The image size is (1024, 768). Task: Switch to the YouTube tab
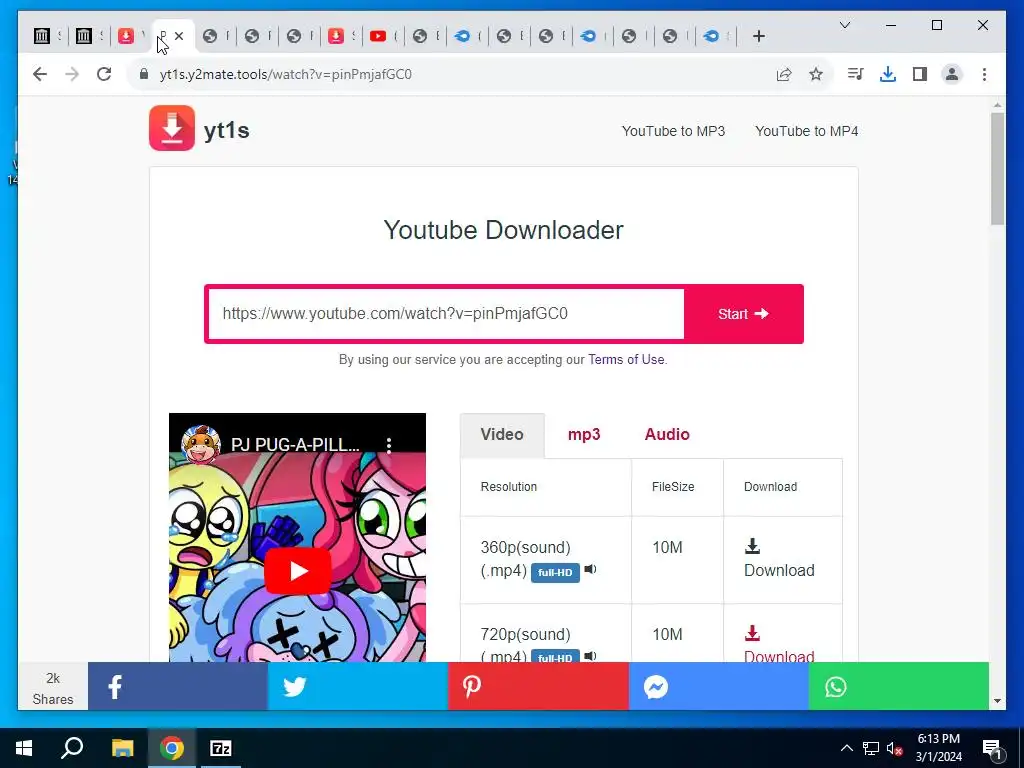(x=378, y=37)
